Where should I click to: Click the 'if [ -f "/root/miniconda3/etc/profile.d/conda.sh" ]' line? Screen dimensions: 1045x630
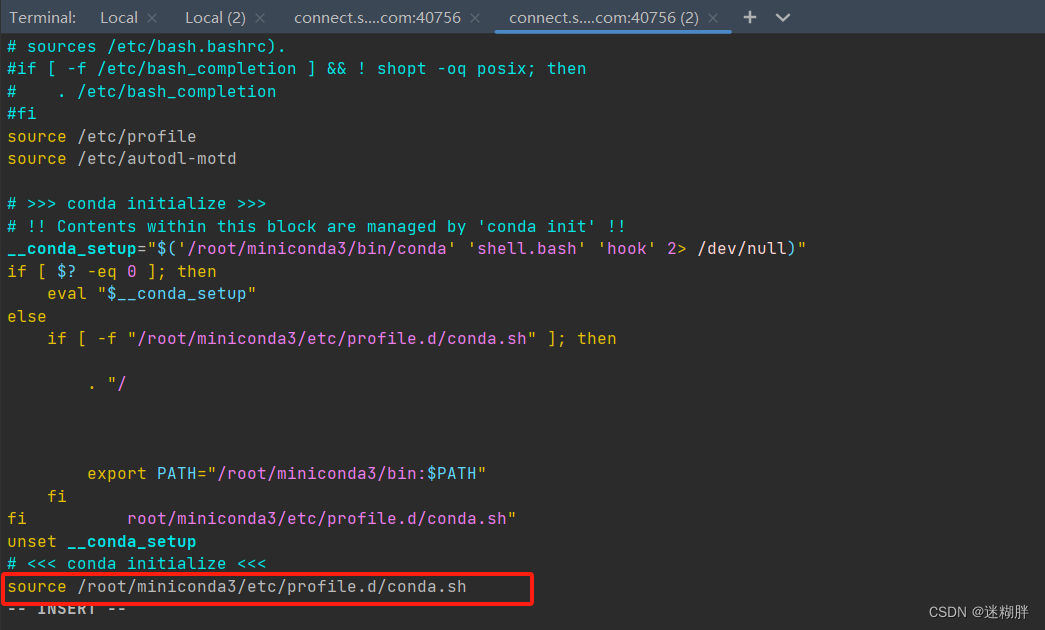[x=331, y=339]
